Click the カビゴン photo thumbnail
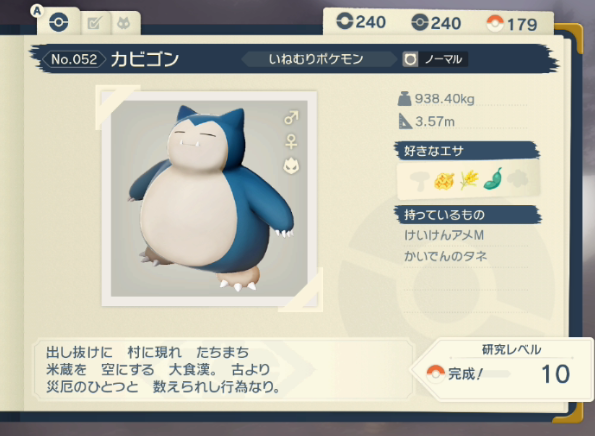 pos(209,198)
